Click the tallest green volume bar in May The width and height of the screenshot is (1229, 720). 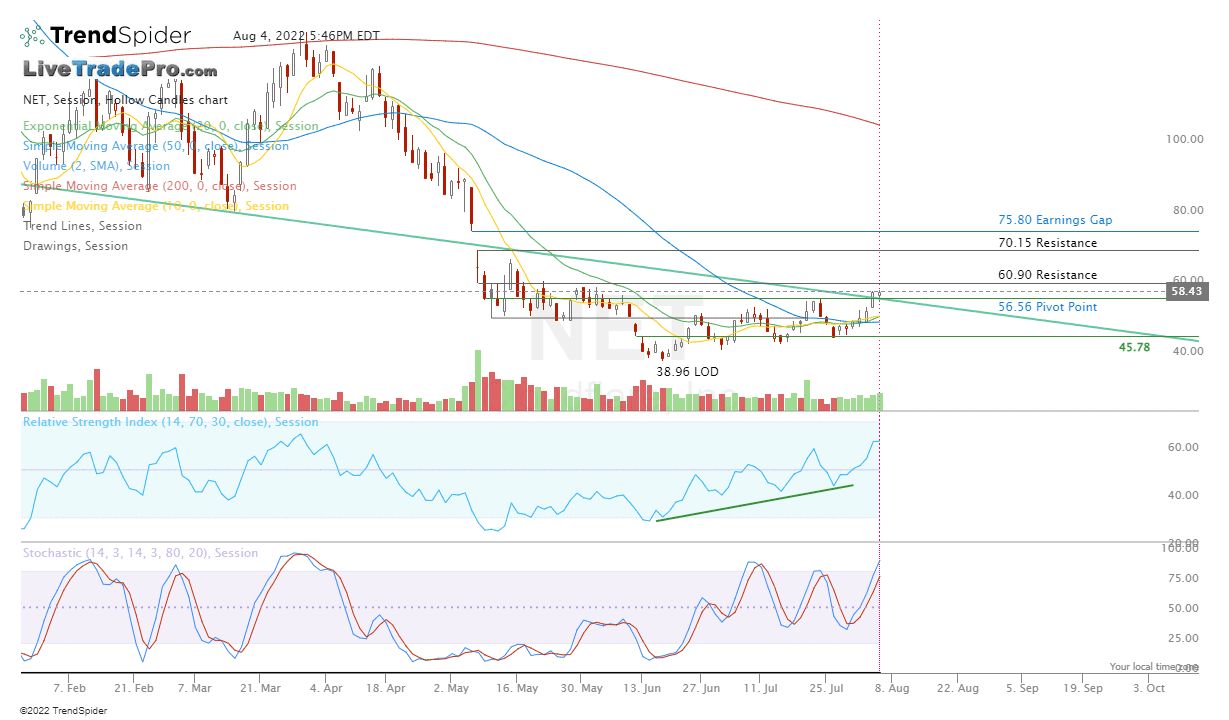pos(478,380)
